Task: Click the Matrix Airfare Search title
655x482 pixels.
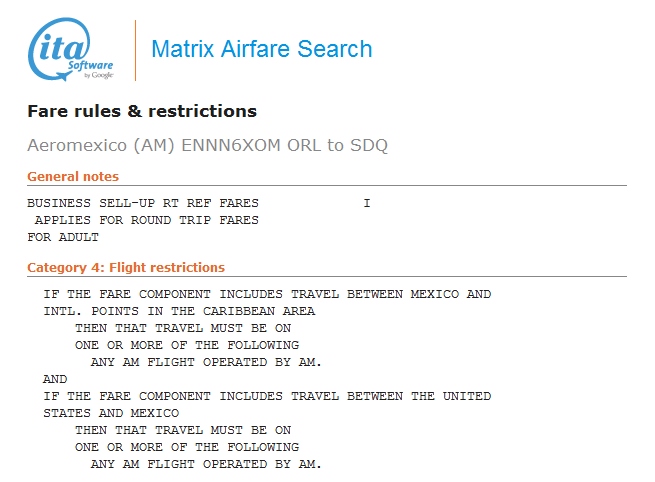Action: click(261, 49)
